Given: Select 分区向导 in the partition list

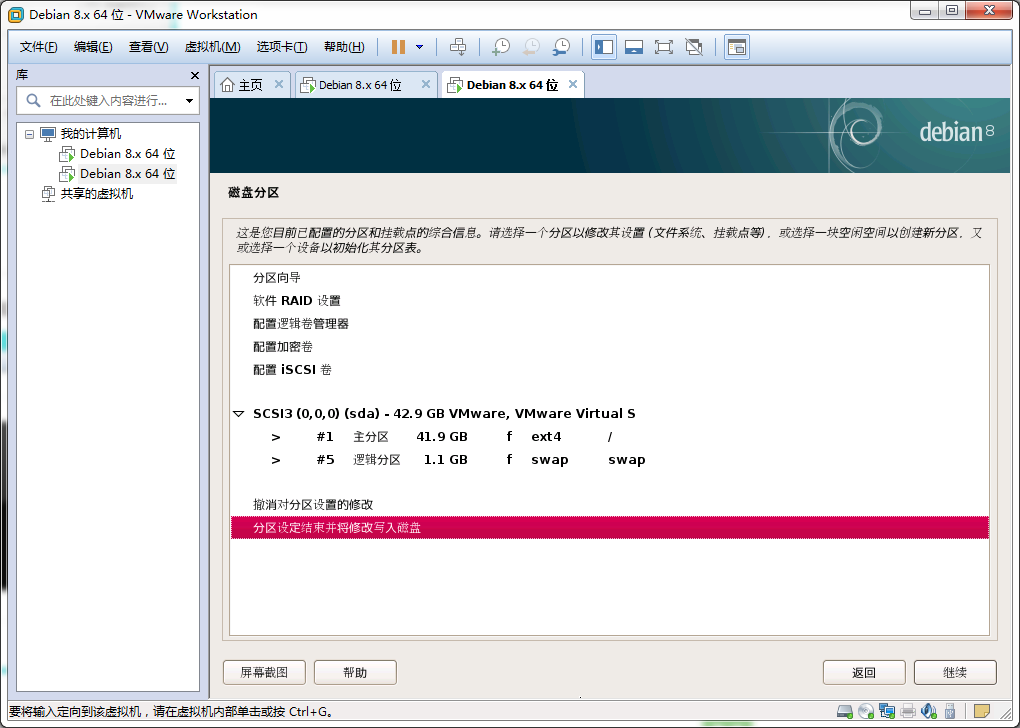Looking at the screenshot, I should pos(276,278).
